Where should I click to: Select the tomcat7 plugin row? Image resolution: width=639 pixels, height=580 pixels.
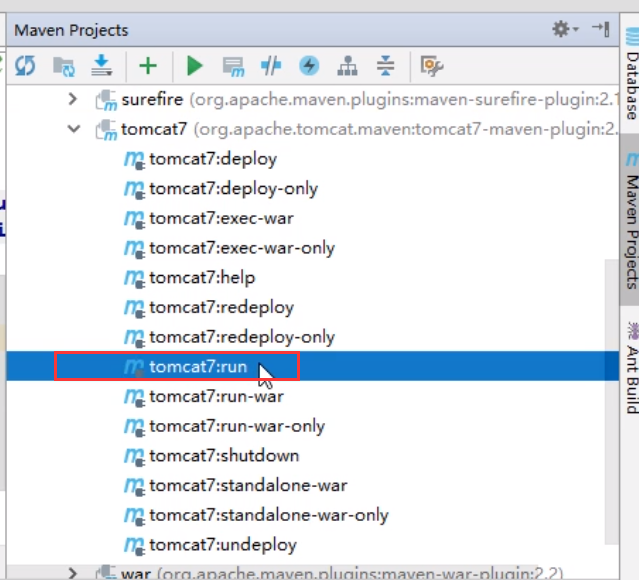pyautogui.click(x=313, y=129)
